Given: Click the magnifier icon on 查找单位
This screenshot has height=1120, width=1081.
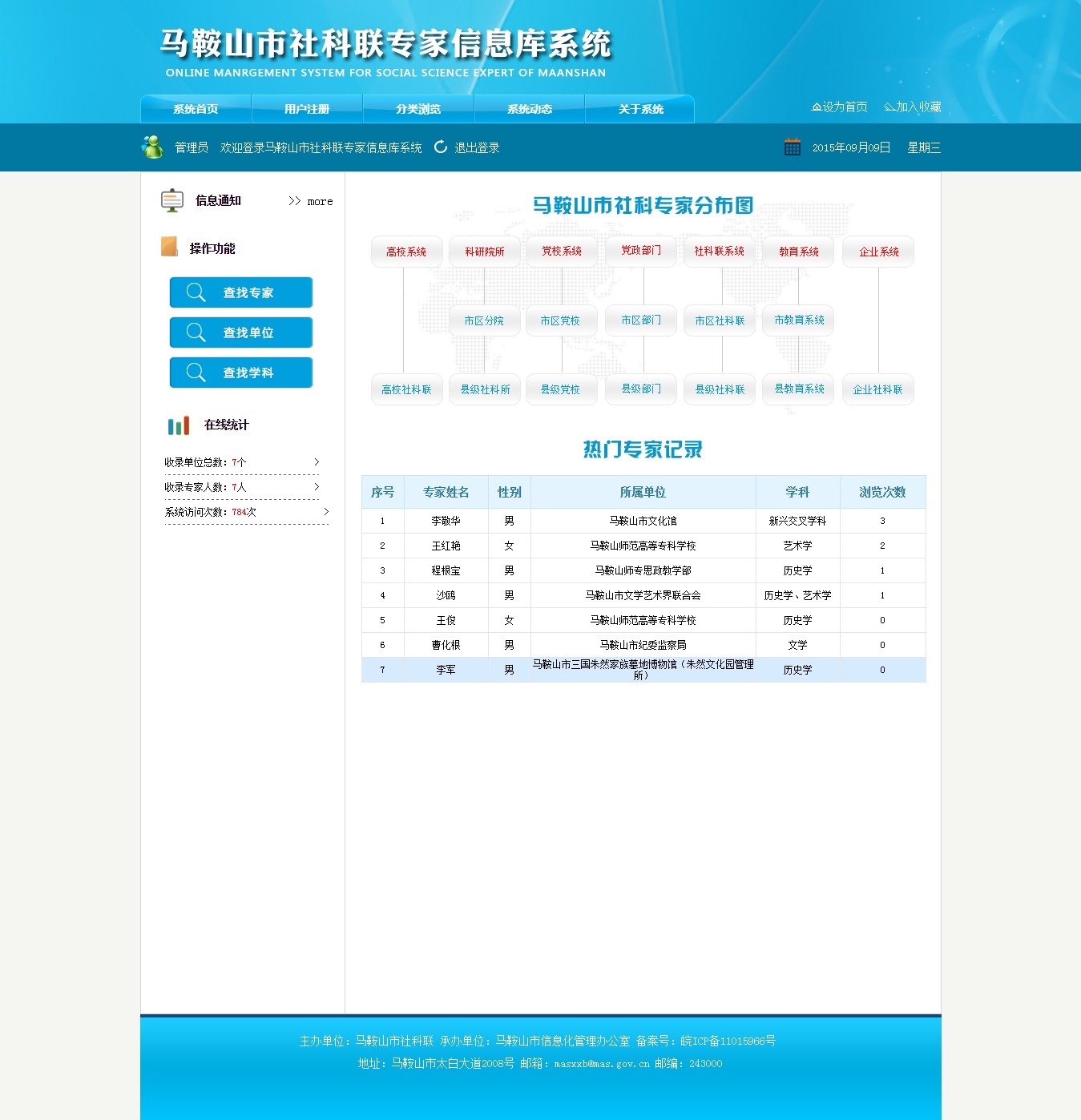Looking at the screenshot, I should pos(196,332).
